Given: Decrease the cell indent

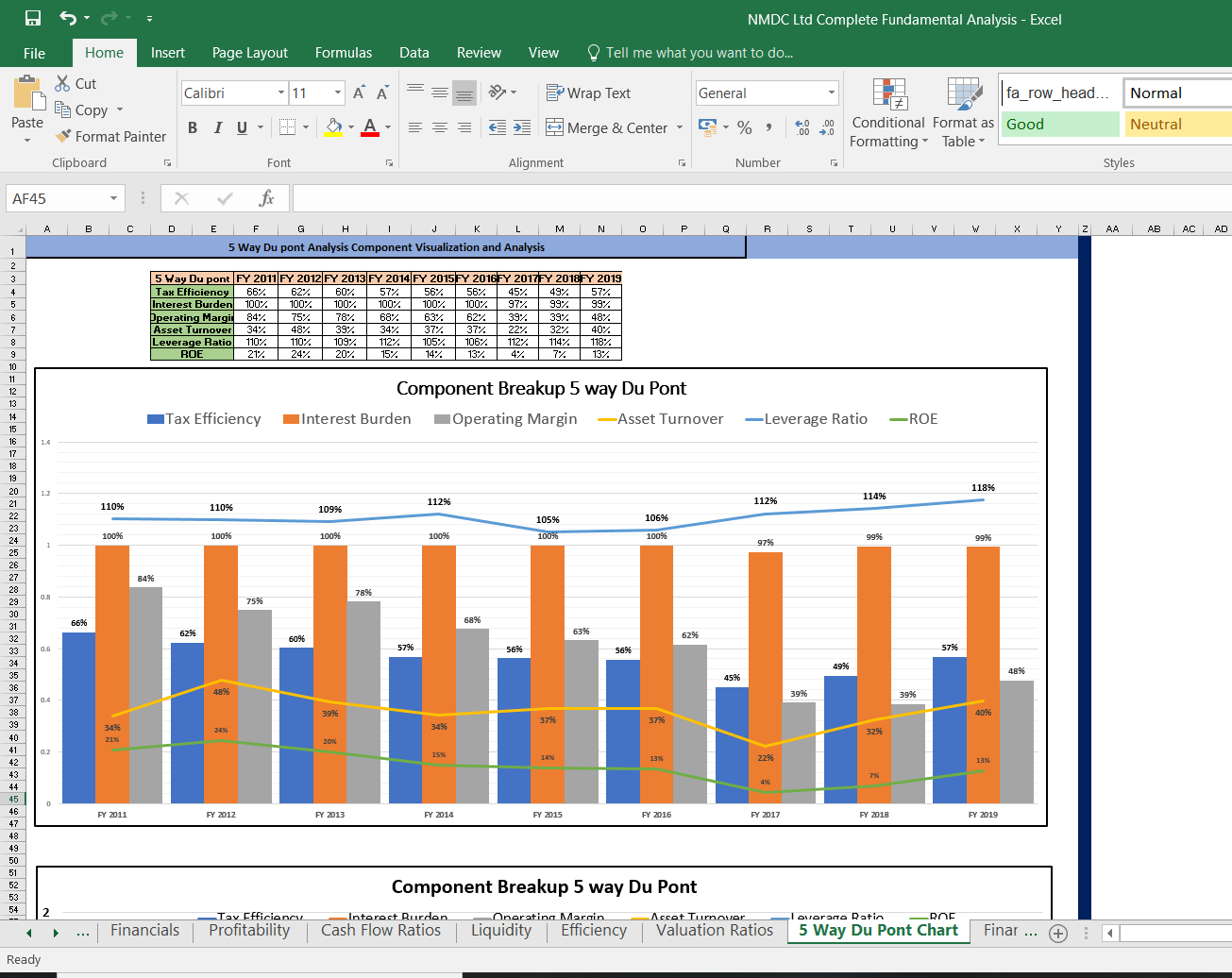Looking at the screenshot, I should [498, 127].
